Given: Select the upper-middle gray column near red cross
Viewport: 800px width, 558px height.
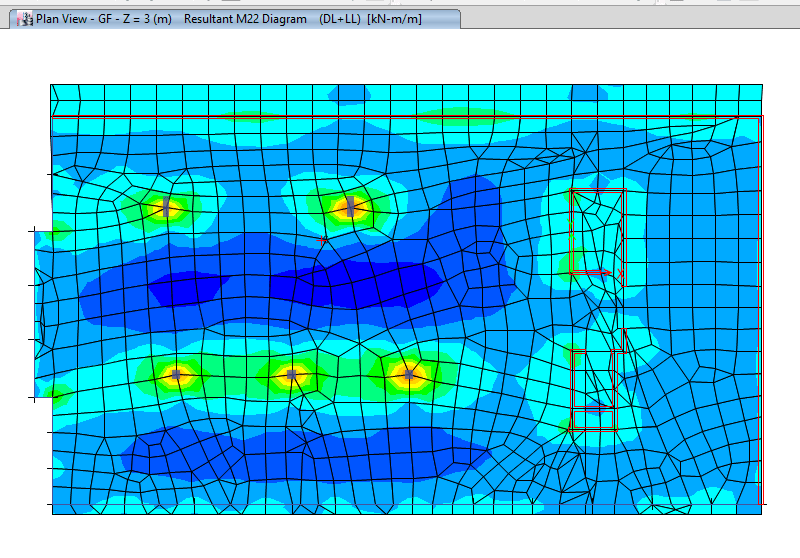Looking at the screenshot, I should click(350, 207).
